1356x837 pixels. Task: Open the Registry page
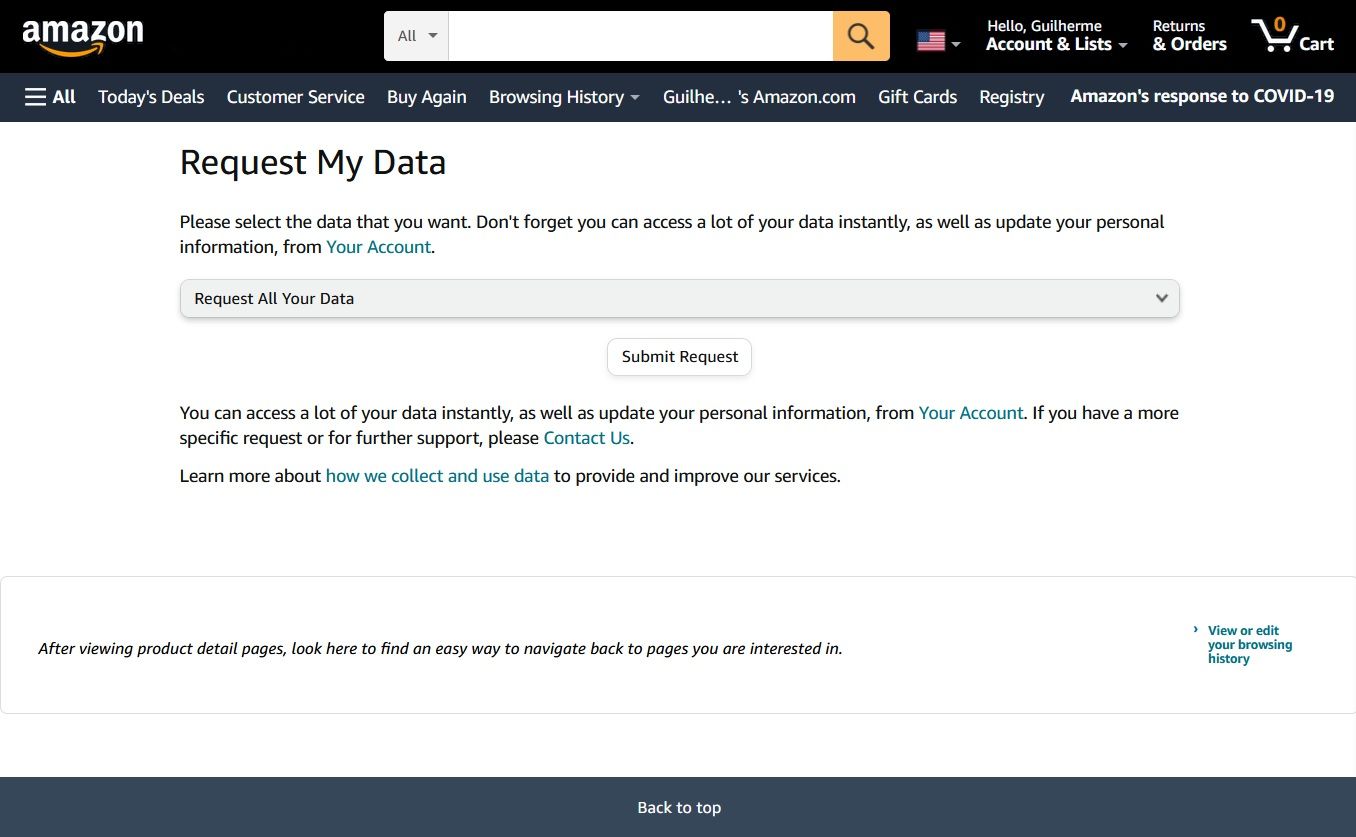[1011, 97]
